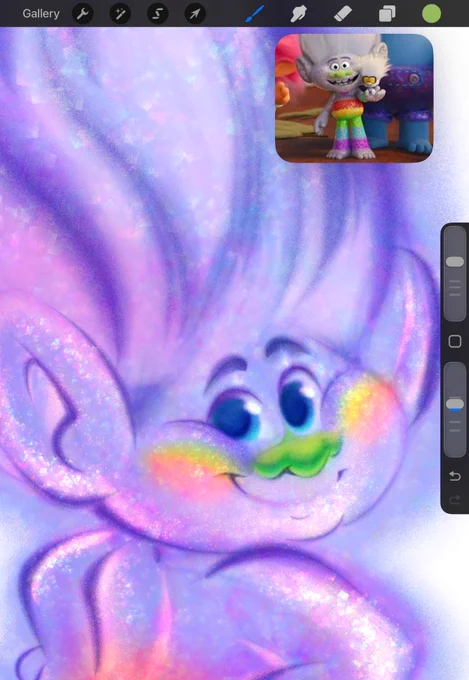Undo the last stroke
This screenshot has width=469, height=680.
[455, 476]
